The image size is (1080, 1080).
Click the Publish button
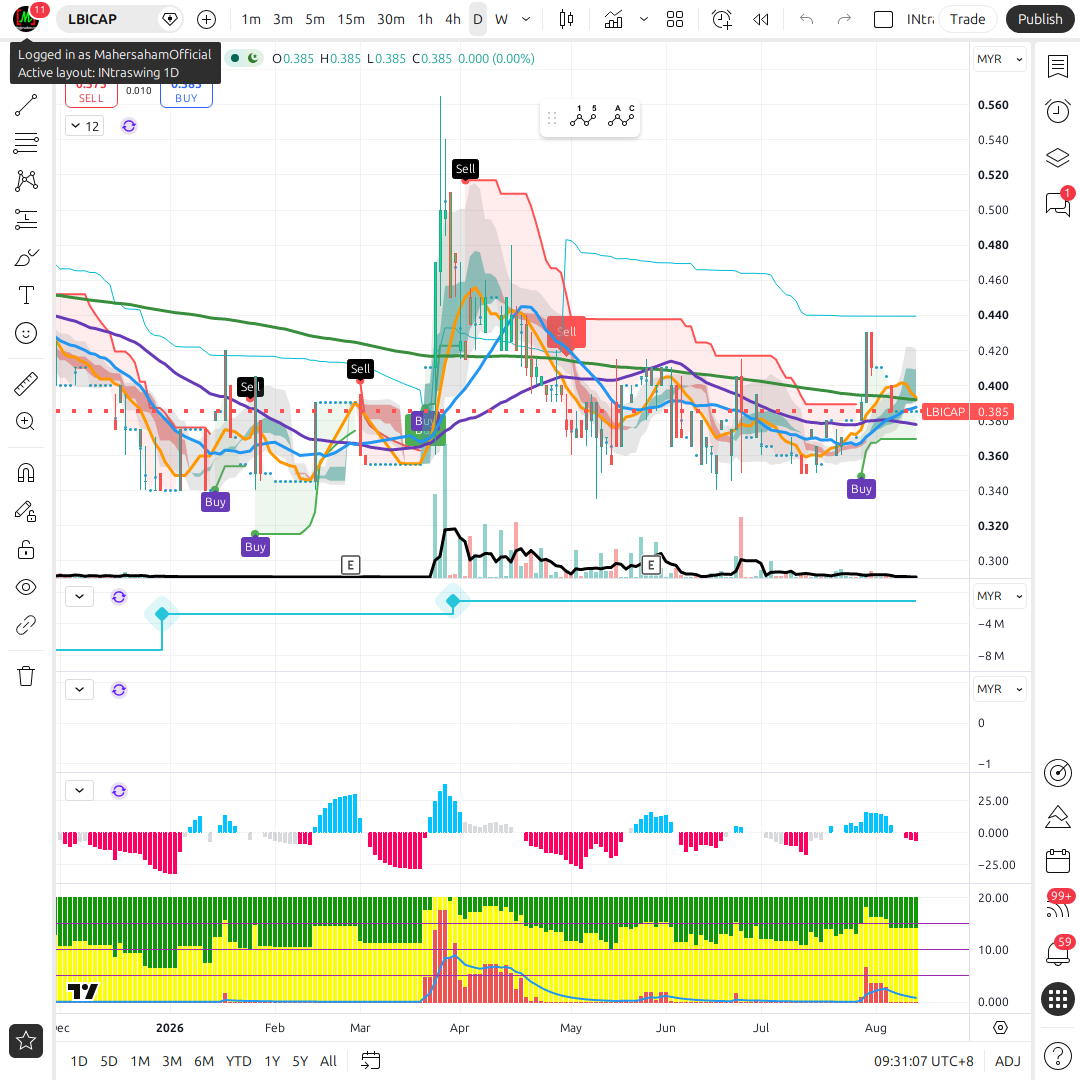tap(1040, 19)
